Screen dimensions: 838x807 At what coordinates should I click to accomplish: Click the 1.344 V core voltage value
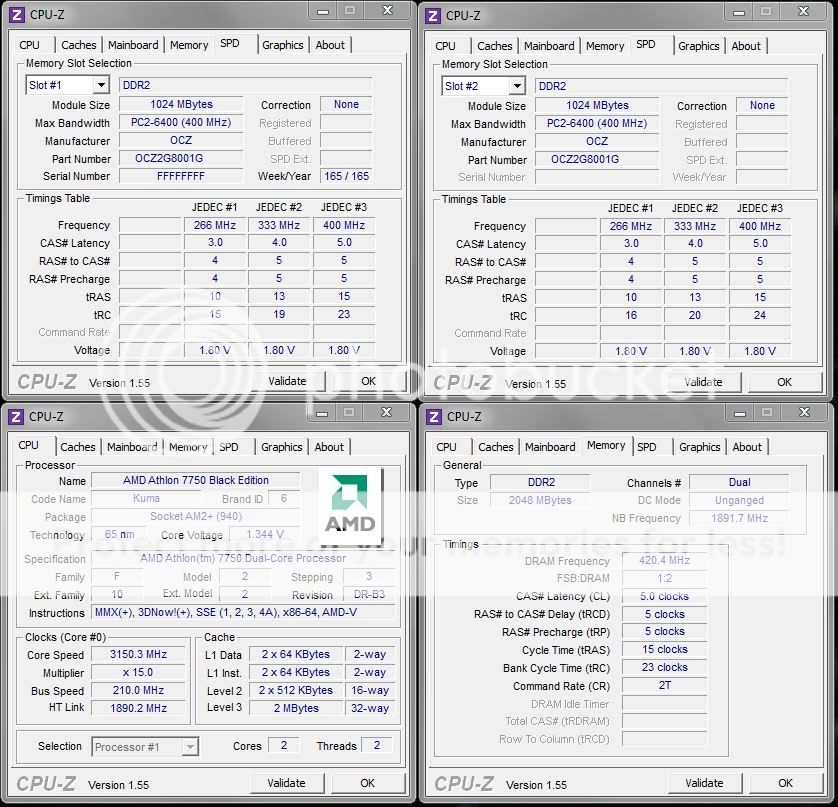tap(265, 534)
